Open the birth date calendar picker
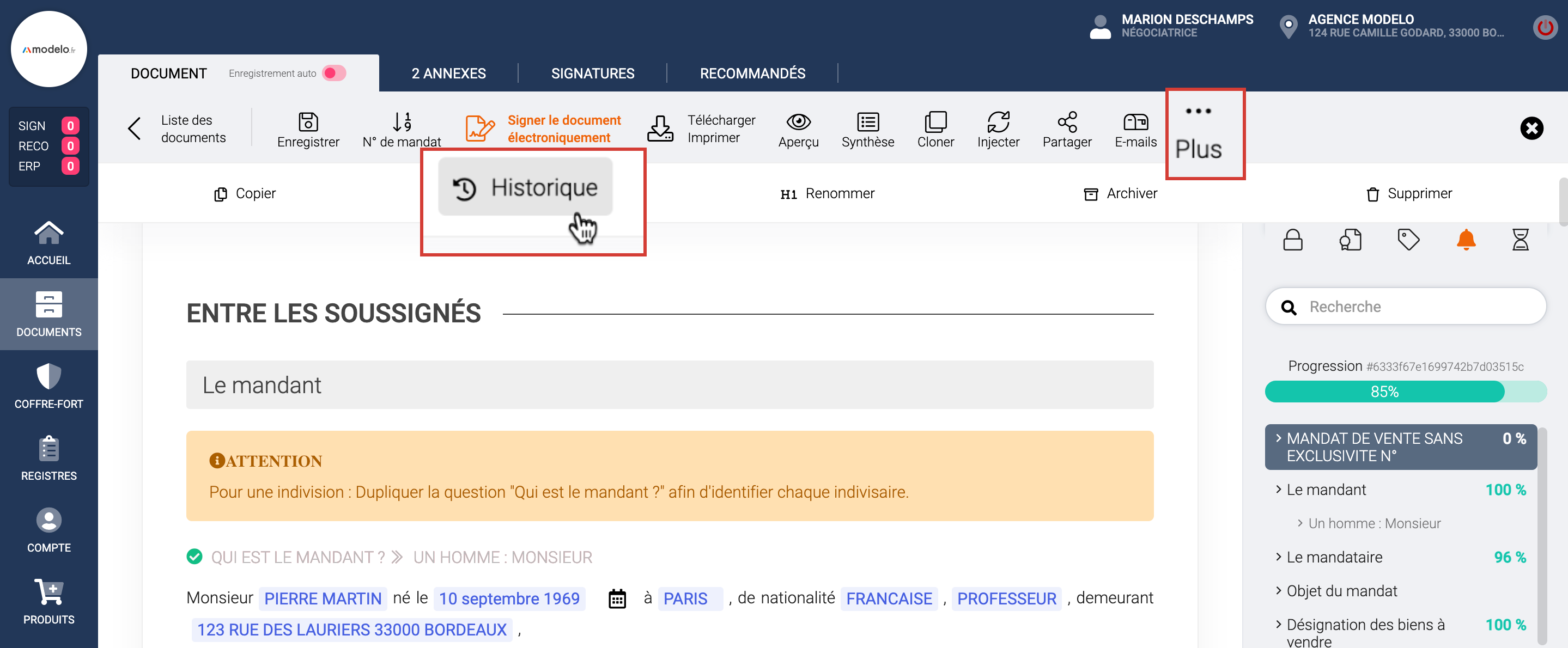Viewport: 1568px width, 648px height. point(617,598)
